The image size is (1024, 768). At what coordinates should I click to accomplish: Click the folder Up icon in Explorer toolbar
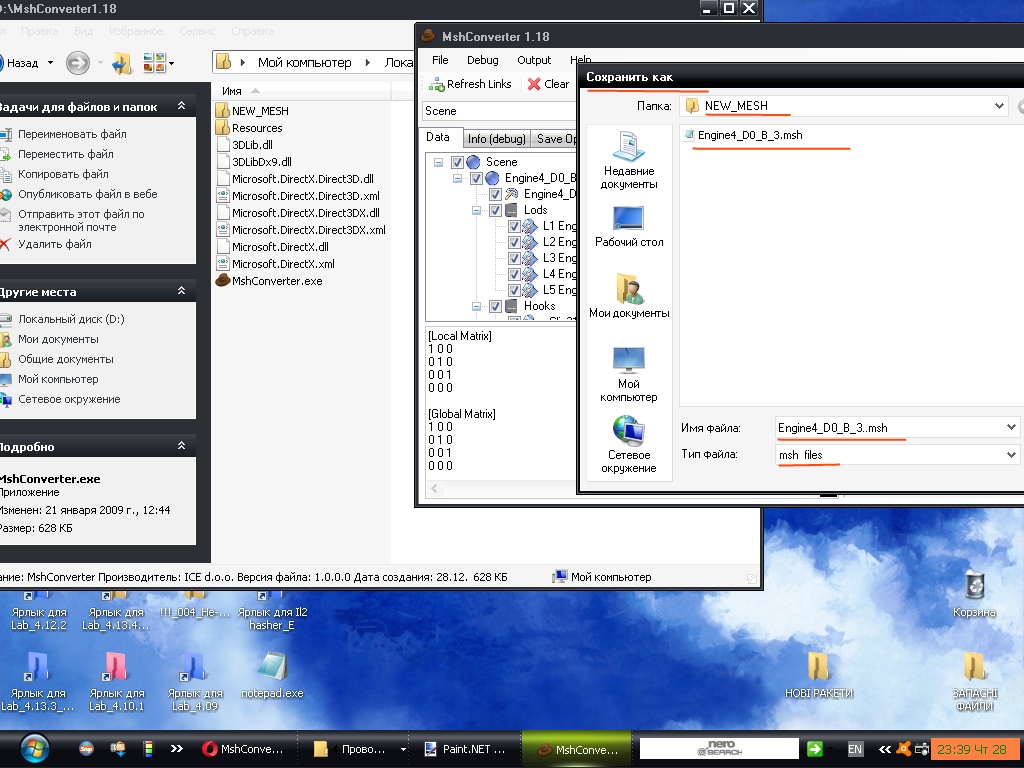click(122, 63)
